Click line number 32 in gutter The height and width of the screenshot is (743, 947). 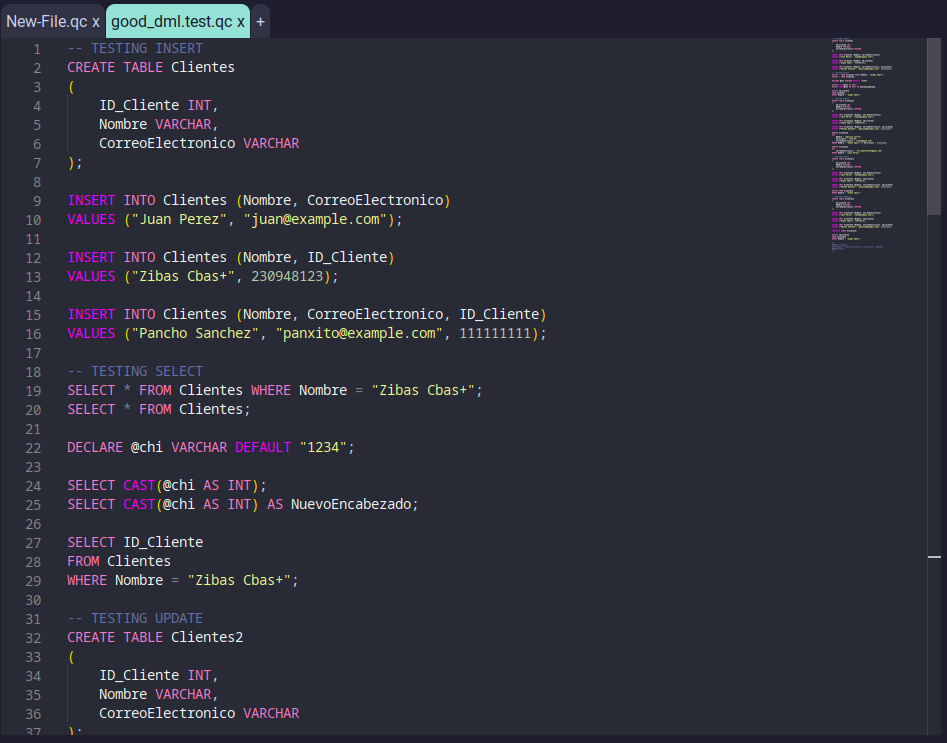33,638
